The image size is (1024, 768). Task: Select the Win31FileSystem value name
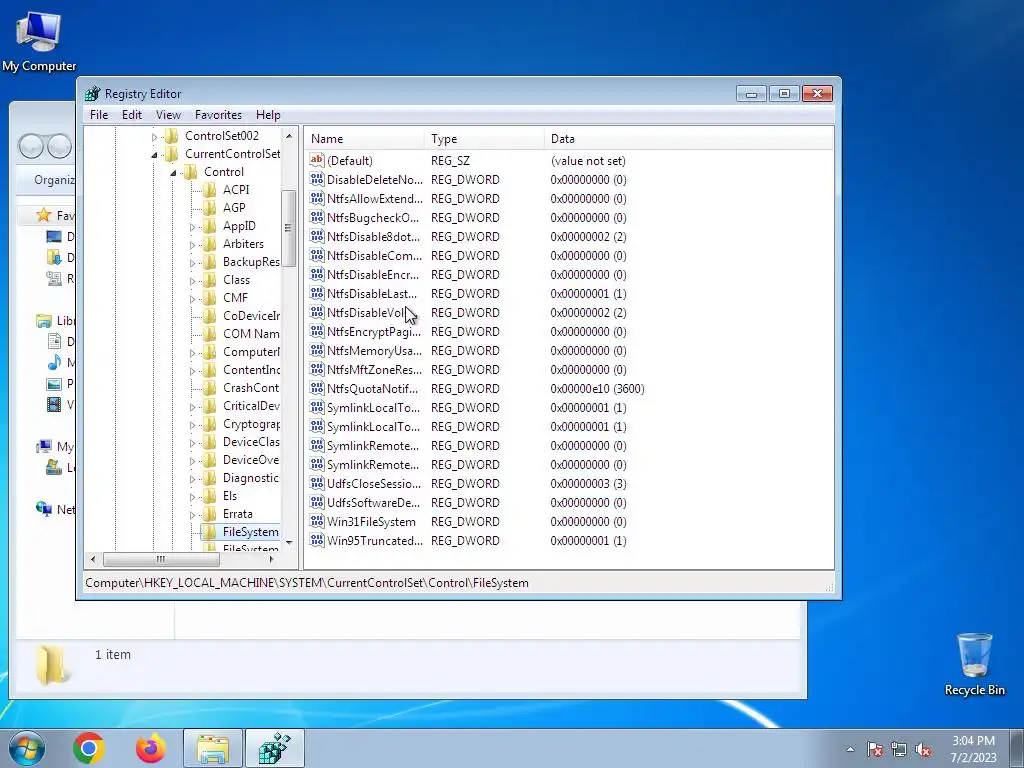click(371, 521)
